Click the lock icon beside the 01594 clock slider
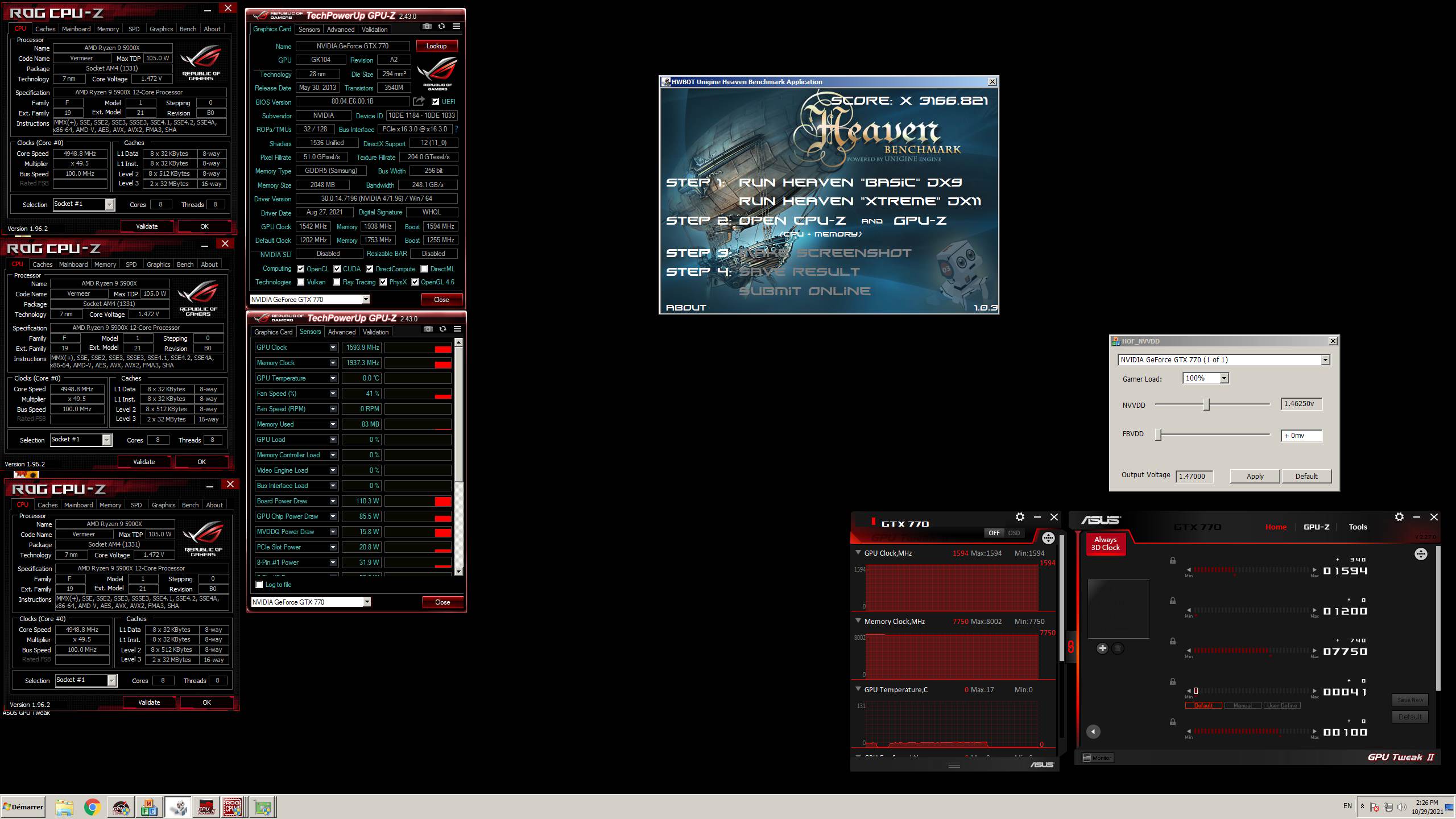Viewport: 1456px width, 819px height. coord(1173,561)
